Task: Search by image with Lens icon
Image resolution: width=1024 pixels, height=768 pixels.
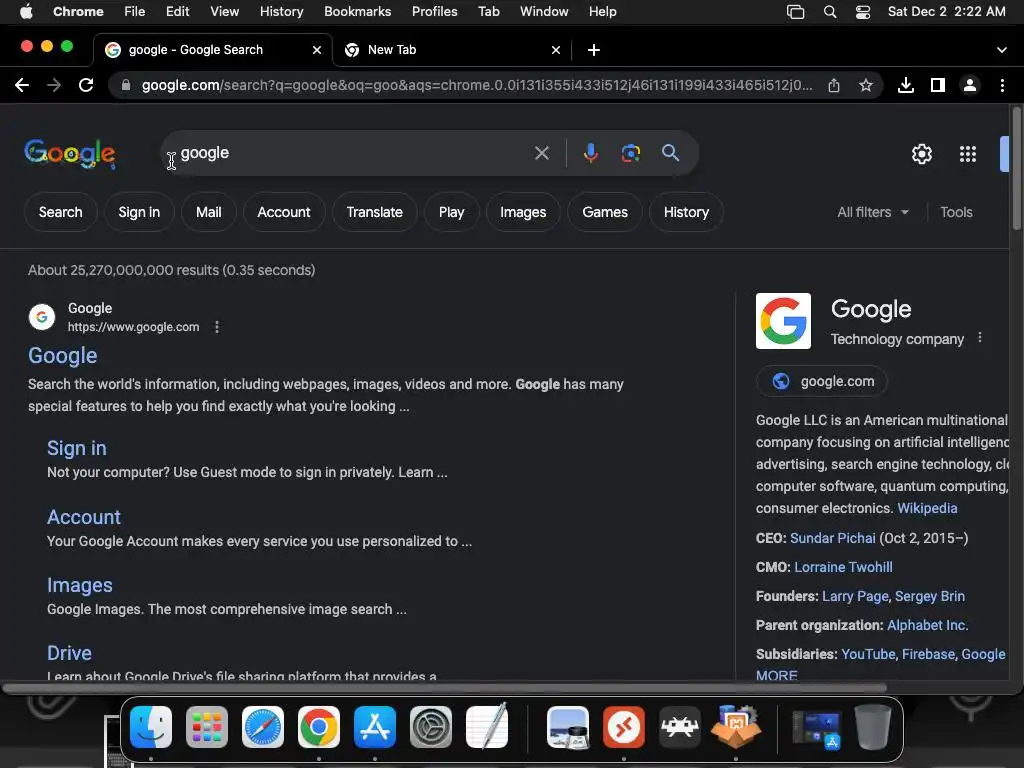Action: (x=630, y=153)
